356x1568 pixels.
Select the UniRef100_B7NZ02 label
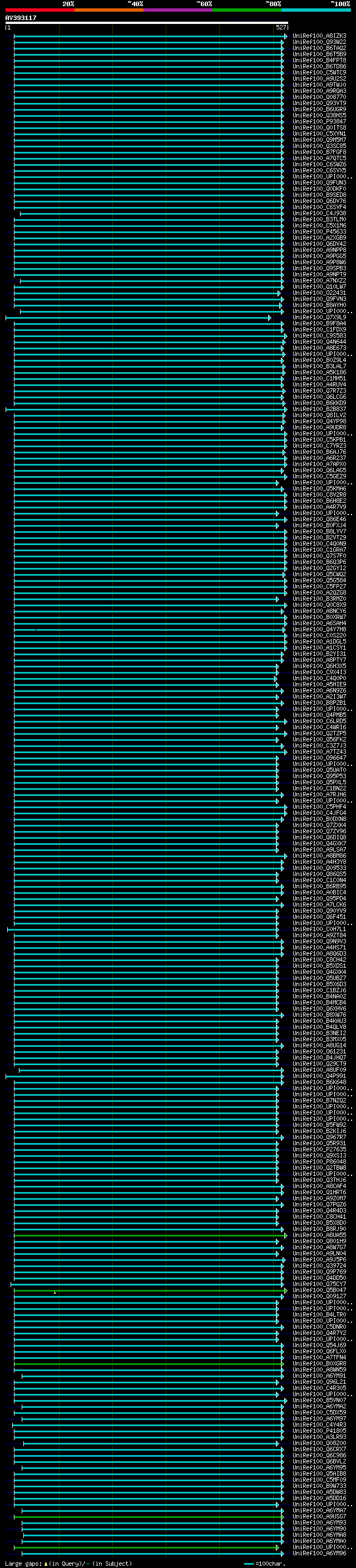[x=319, y=1101]
